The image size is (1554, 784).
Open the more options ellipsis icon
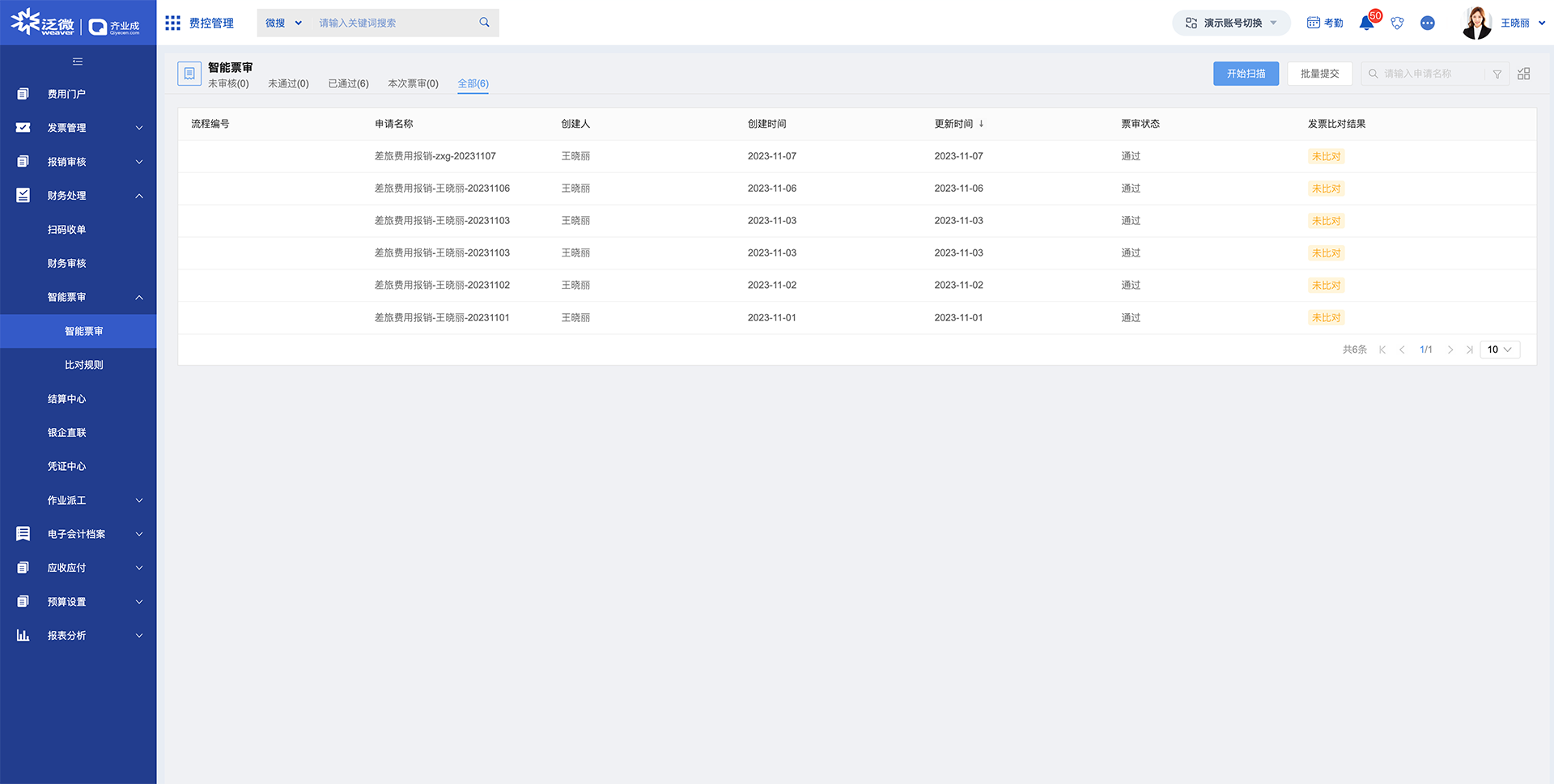[x=1428, y=23]
